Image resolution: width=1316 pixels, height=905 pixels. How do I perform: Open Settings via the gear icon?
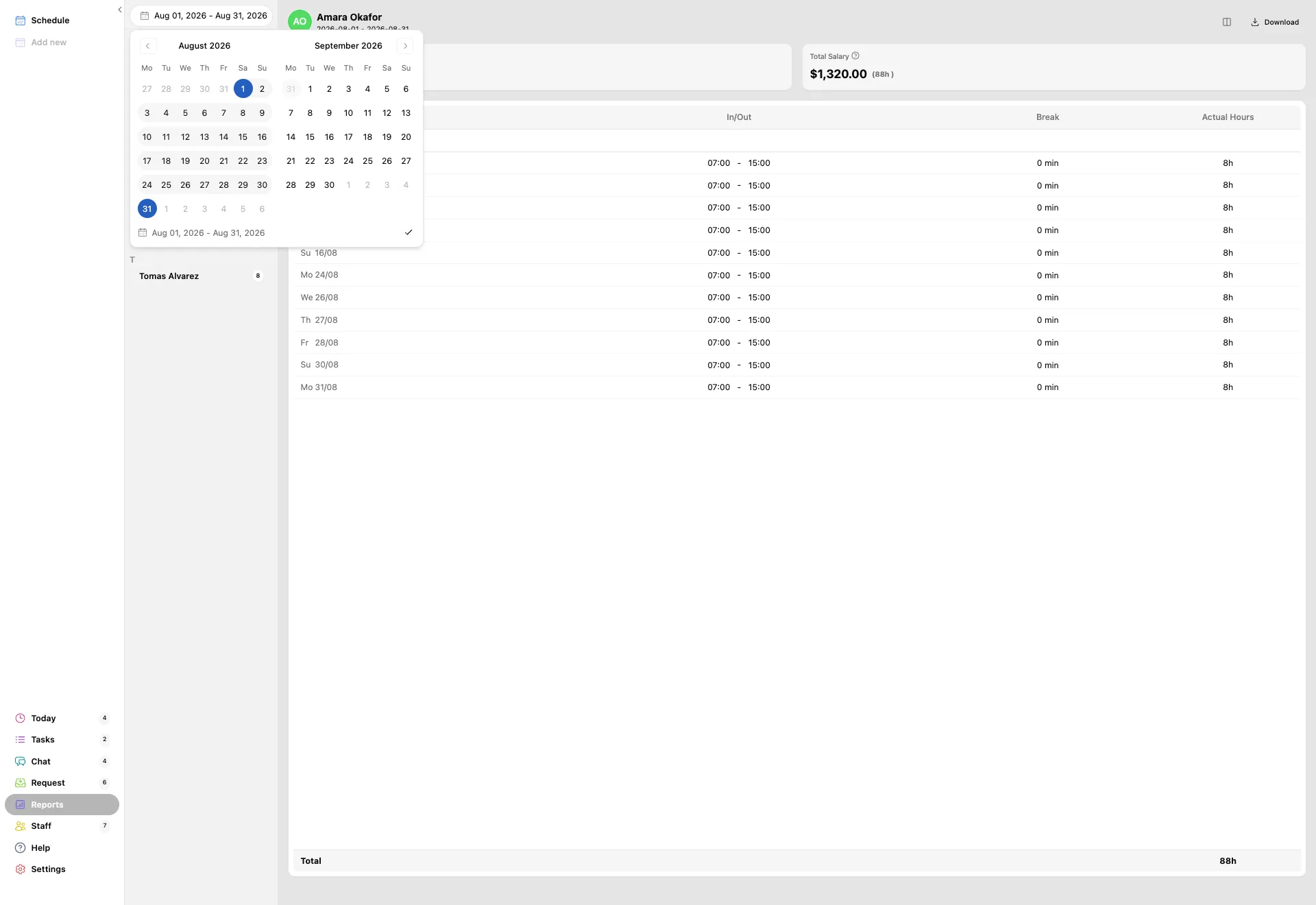click(21, 869)
